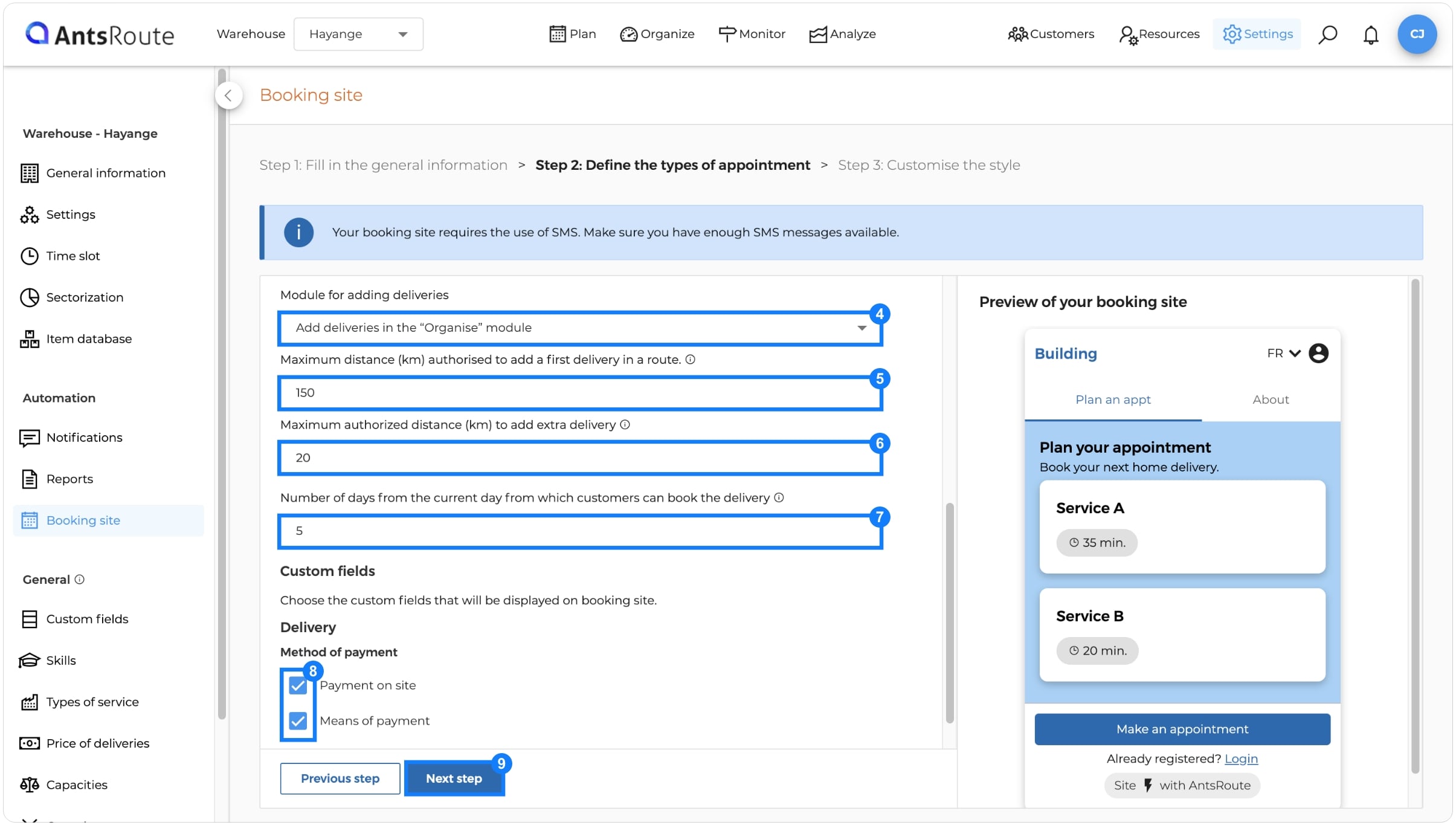Click the Time slot clock icon
1456x825 pixels.
pyautogui.click(x=29, y=256)
